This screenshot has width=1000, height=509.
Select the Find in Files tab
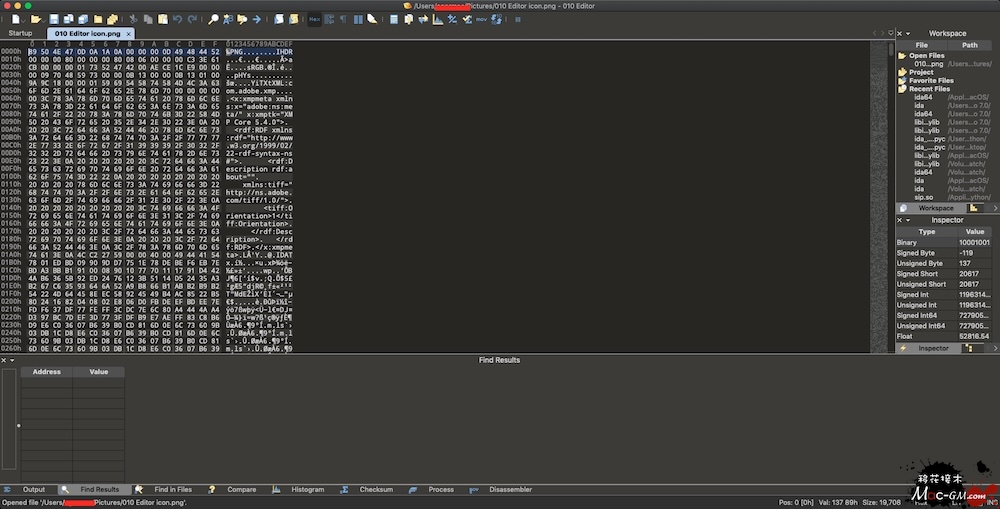tap(172, 489)
